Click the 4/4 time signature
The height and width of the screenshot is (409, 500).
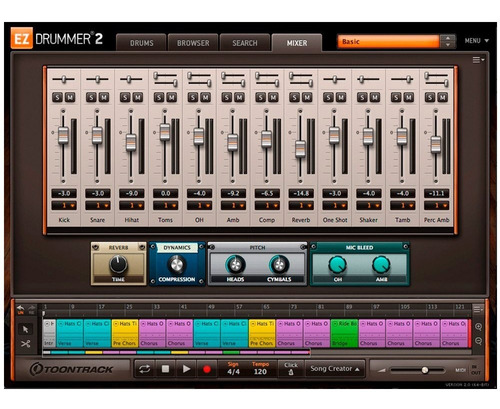[x=233, y=372]
